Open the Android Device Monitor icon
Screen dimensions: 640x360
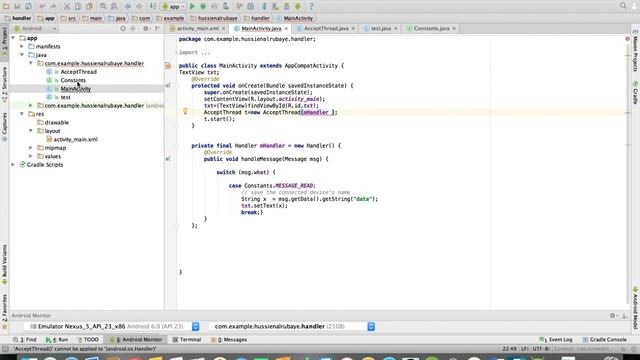tap(298, 6)
